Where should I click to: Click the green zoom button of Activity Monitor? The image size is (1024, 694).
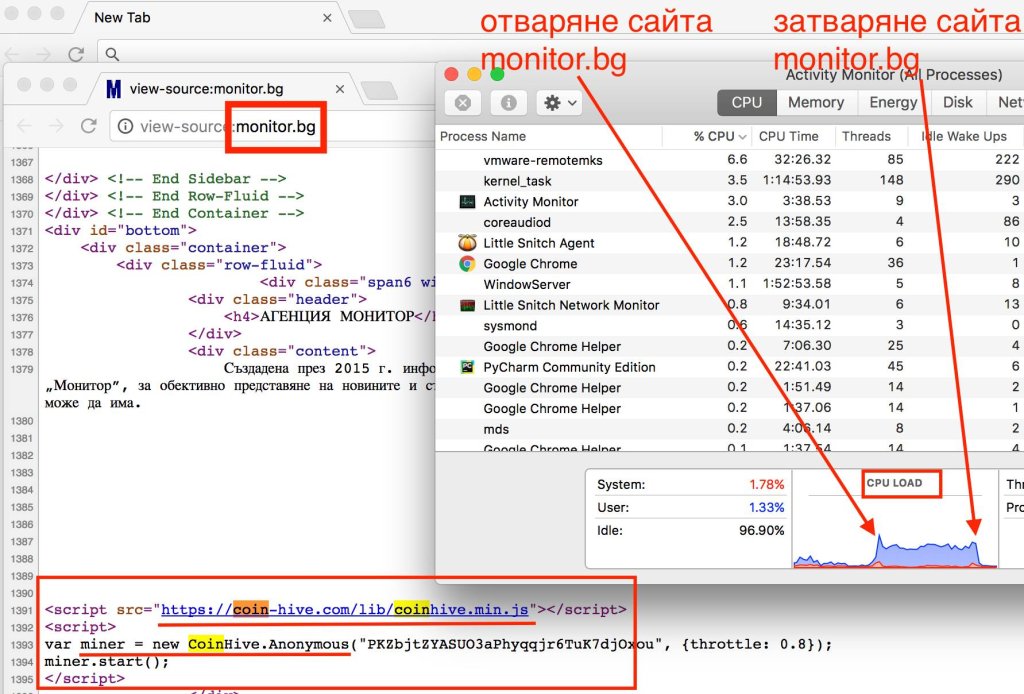tap(497, 74)
